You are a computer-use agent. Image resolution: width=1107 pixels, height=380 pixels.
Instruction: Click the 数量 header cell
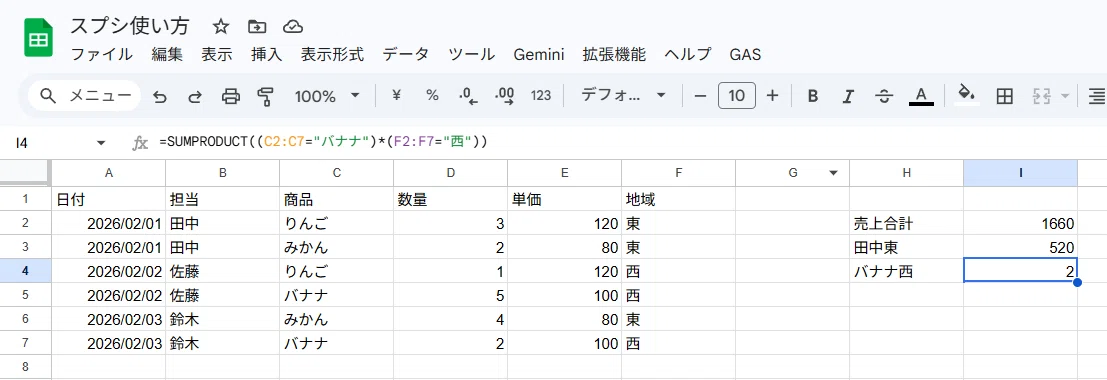[450, 200]
